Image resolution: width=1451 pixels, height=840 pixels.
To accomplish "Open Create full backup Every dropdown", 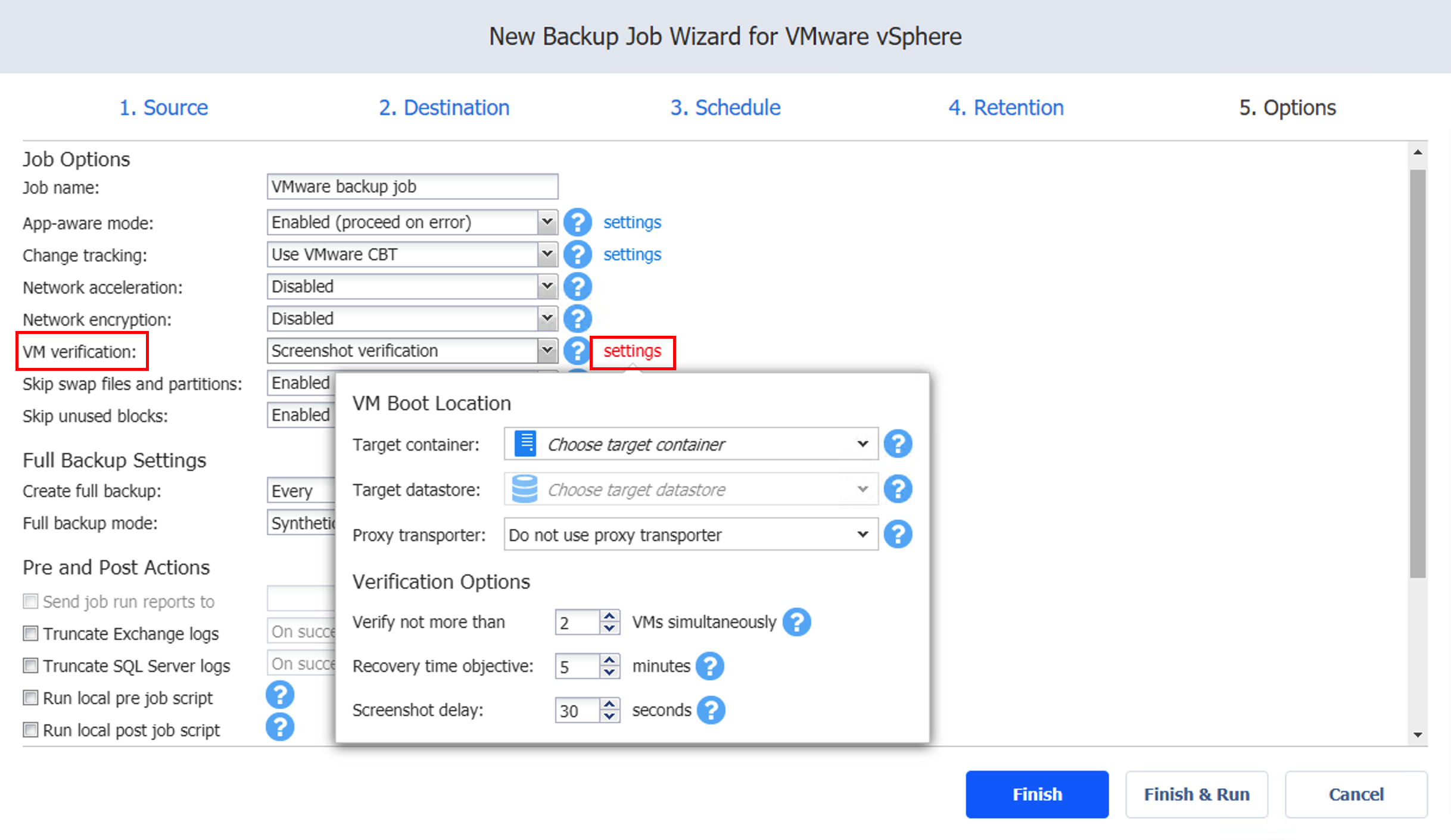I will pyautogui.click(x=301, y=491).
